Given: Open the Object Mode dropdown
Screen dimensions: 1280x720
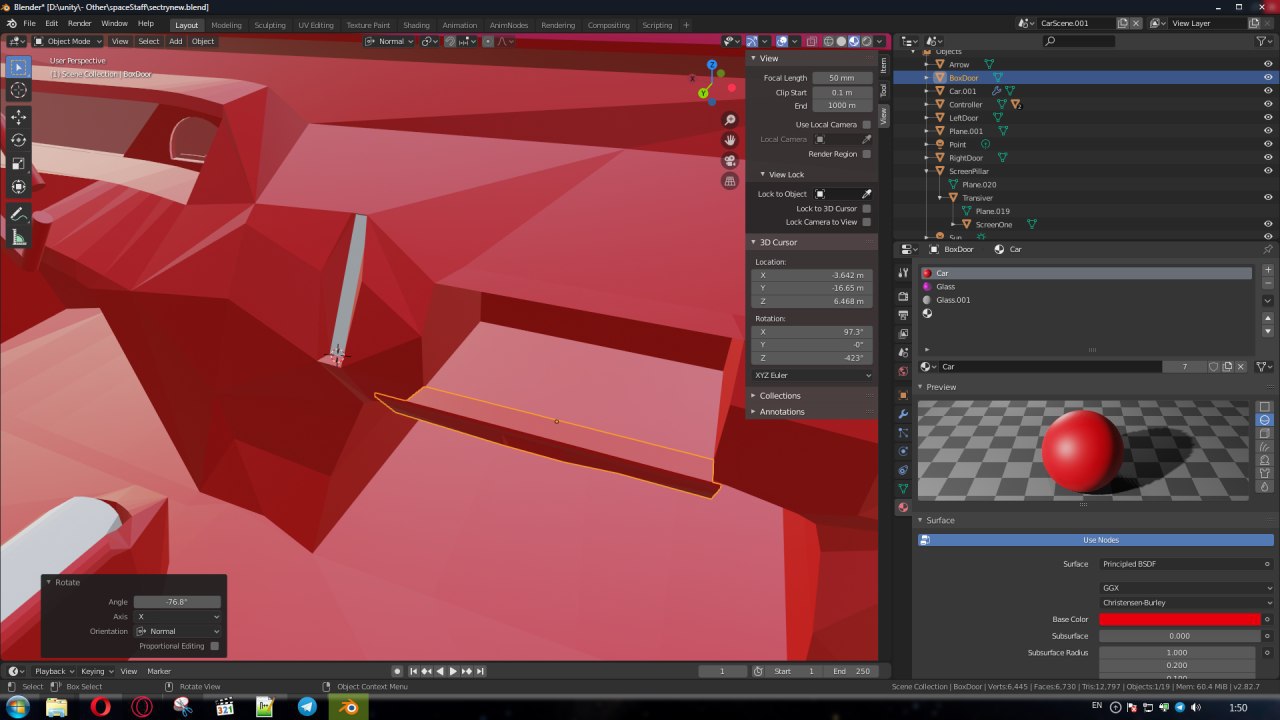Looking at the screenshot, I should [67, 41].
